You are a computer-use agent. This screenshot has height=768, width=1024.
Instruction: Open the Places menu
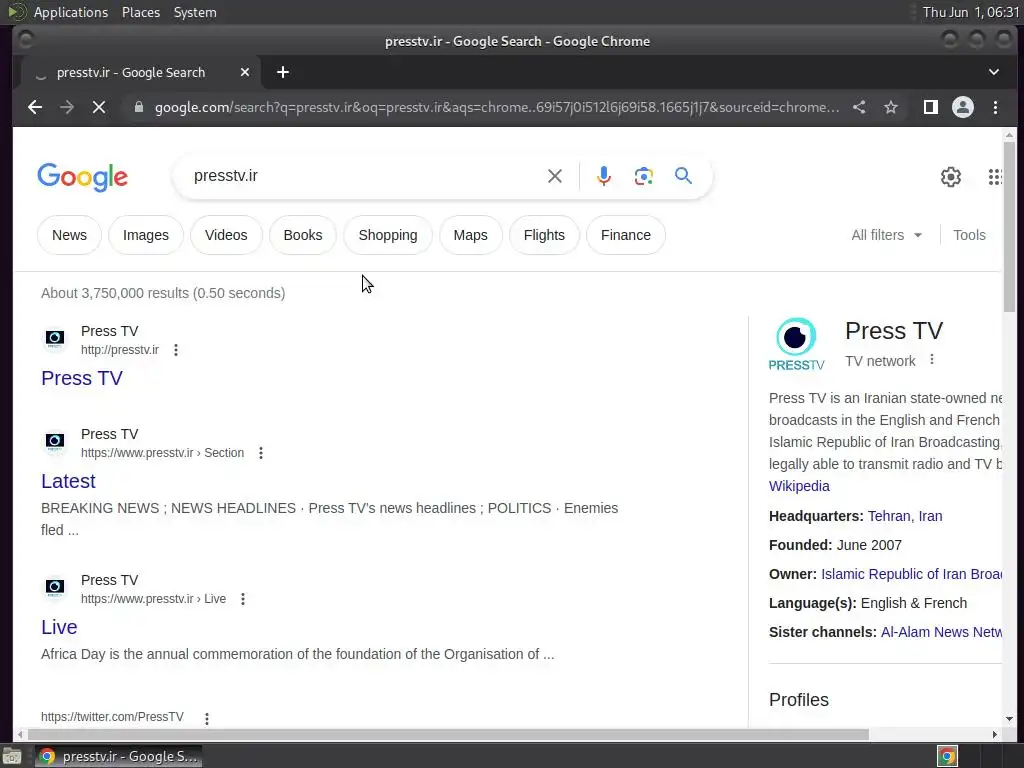(140, 12)
